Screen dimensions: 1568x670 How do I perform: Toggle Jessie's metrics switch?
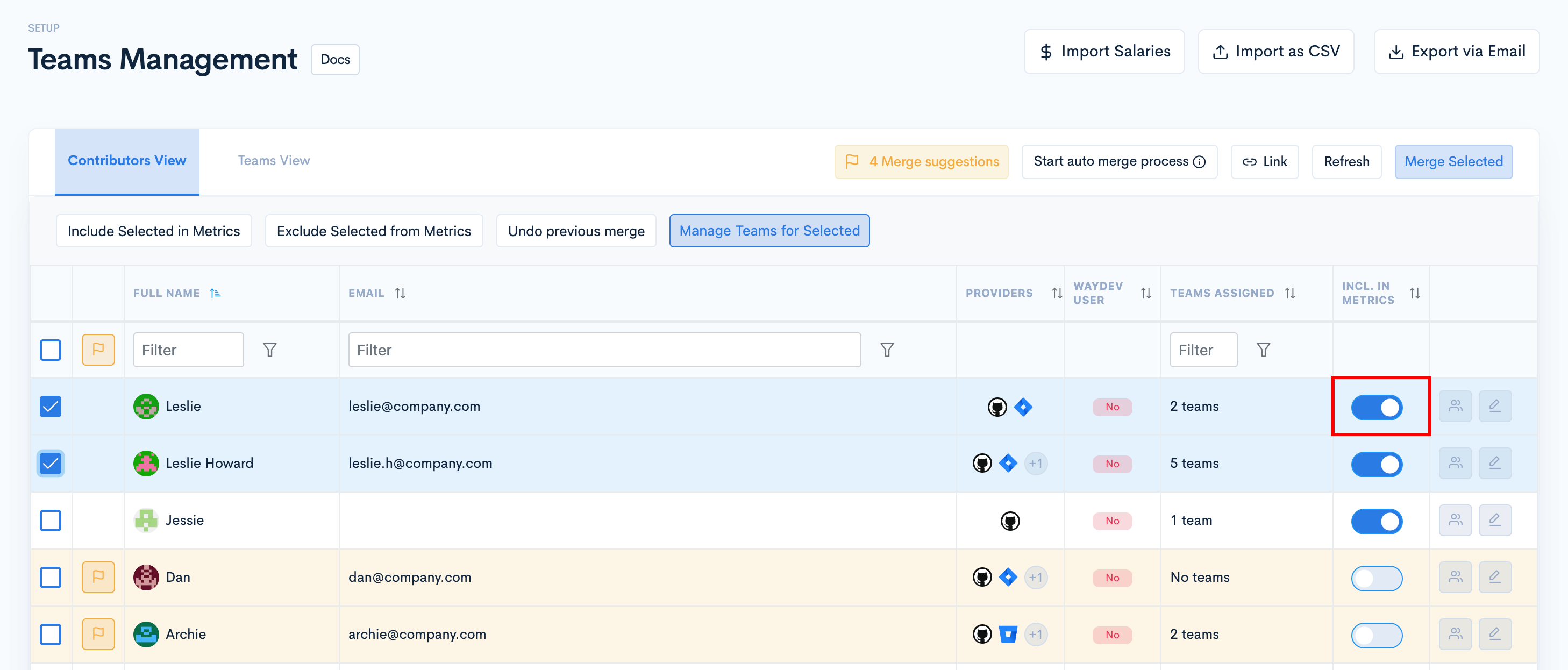[x=1376, y=521]
